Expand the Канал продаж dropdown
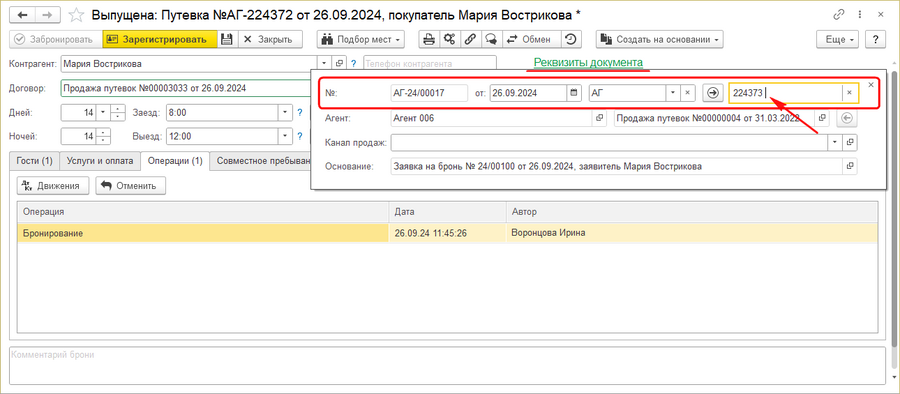Image resolution: width=900 pixels, height=394 pixels. [835, 142]
